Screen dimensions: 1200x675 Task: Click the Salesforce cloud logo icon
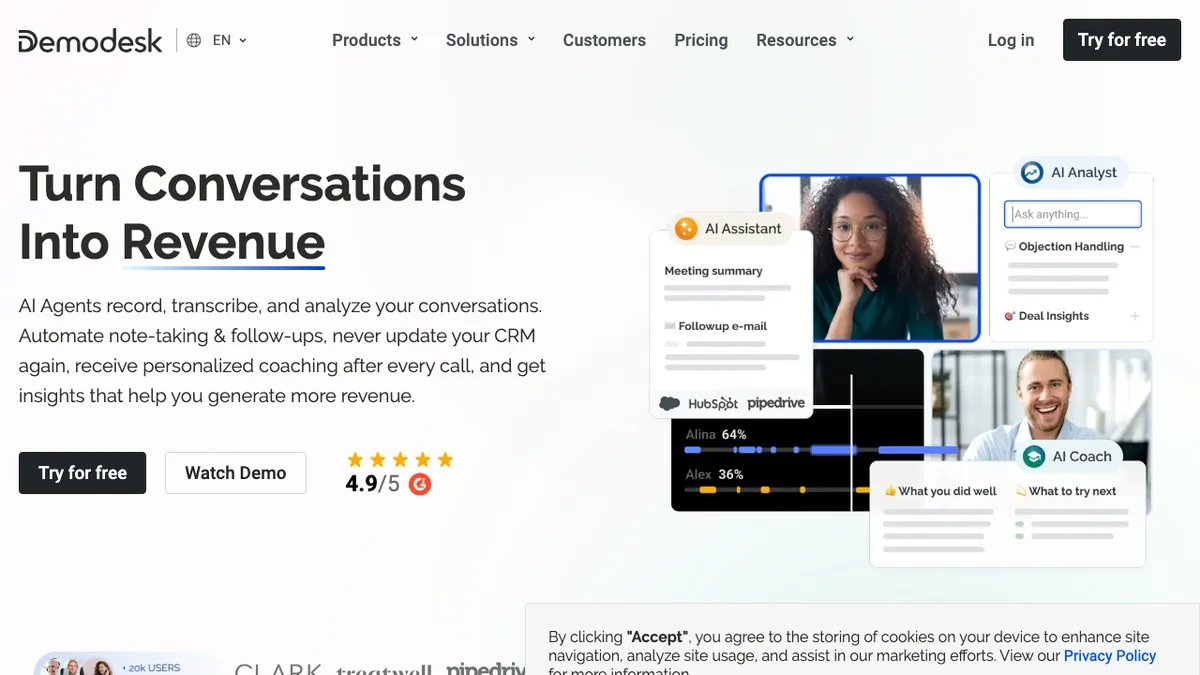670,403
